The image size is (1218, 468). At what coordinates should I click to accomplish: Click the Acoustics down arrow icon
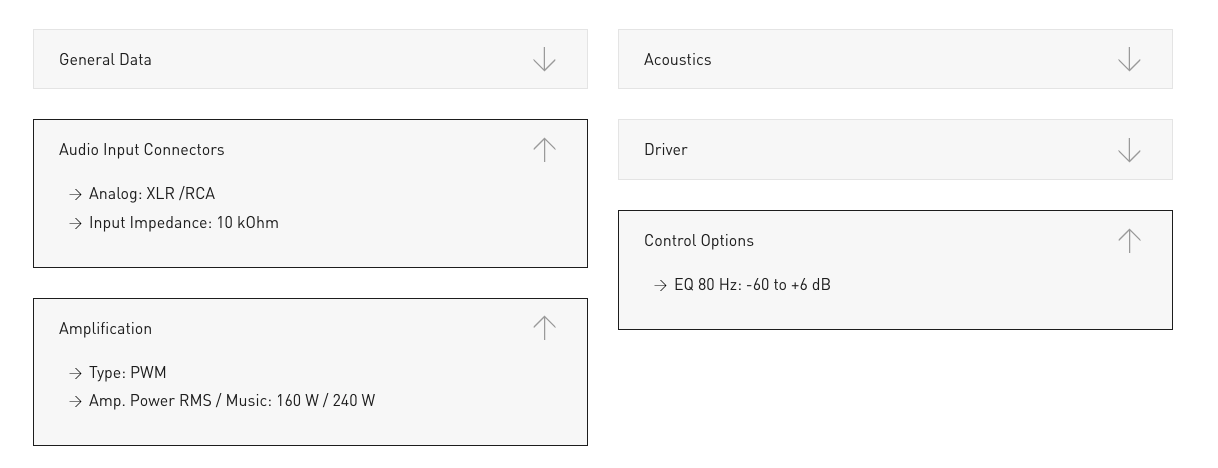coord(1129,60)
